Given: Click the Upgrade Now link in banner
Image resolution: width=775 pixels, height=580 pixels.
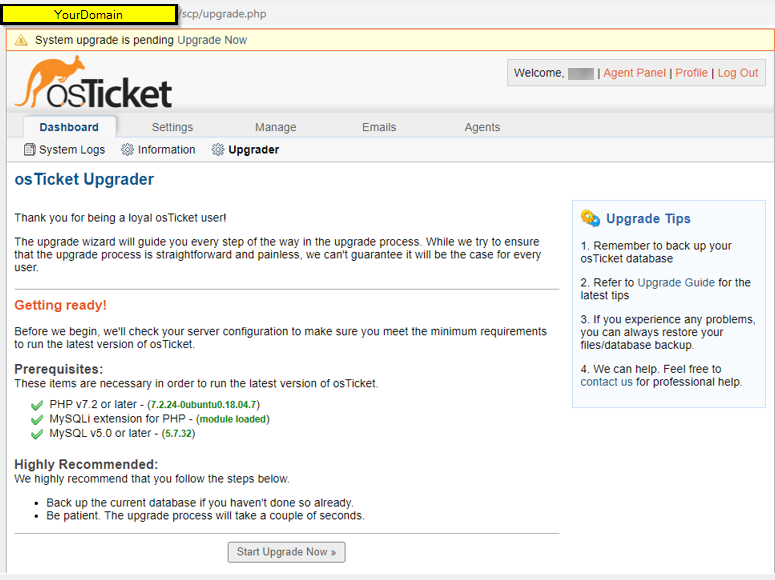Looking at the screenshot, I should [212, 41].
